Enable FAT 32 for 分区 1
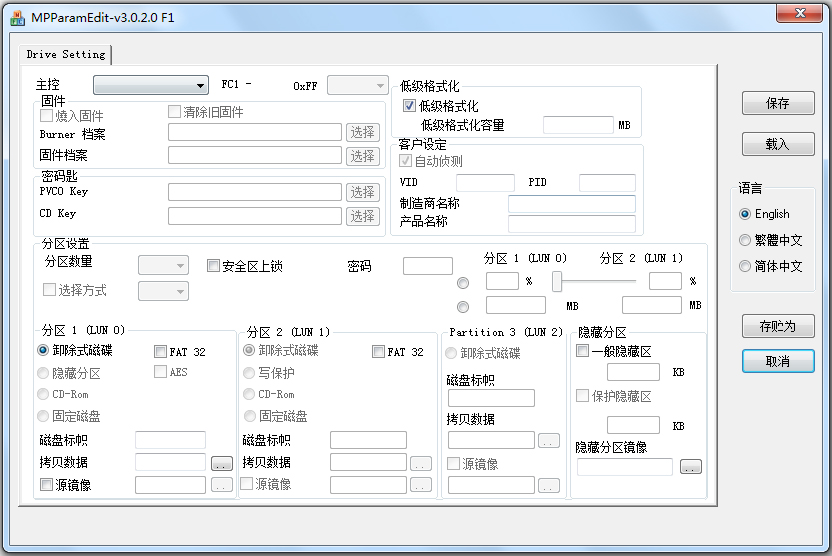832x556 pixels. [160, 351]
